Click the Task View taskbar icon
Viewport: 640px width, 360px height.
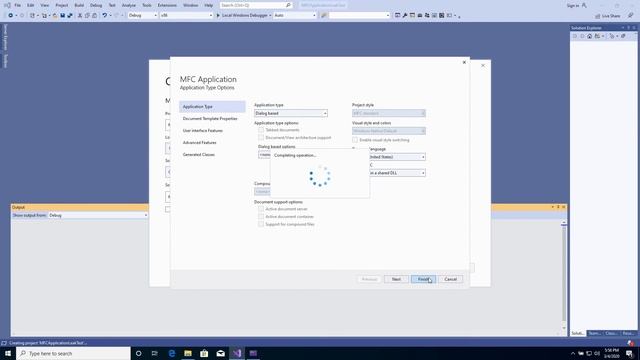pos(154,353)
